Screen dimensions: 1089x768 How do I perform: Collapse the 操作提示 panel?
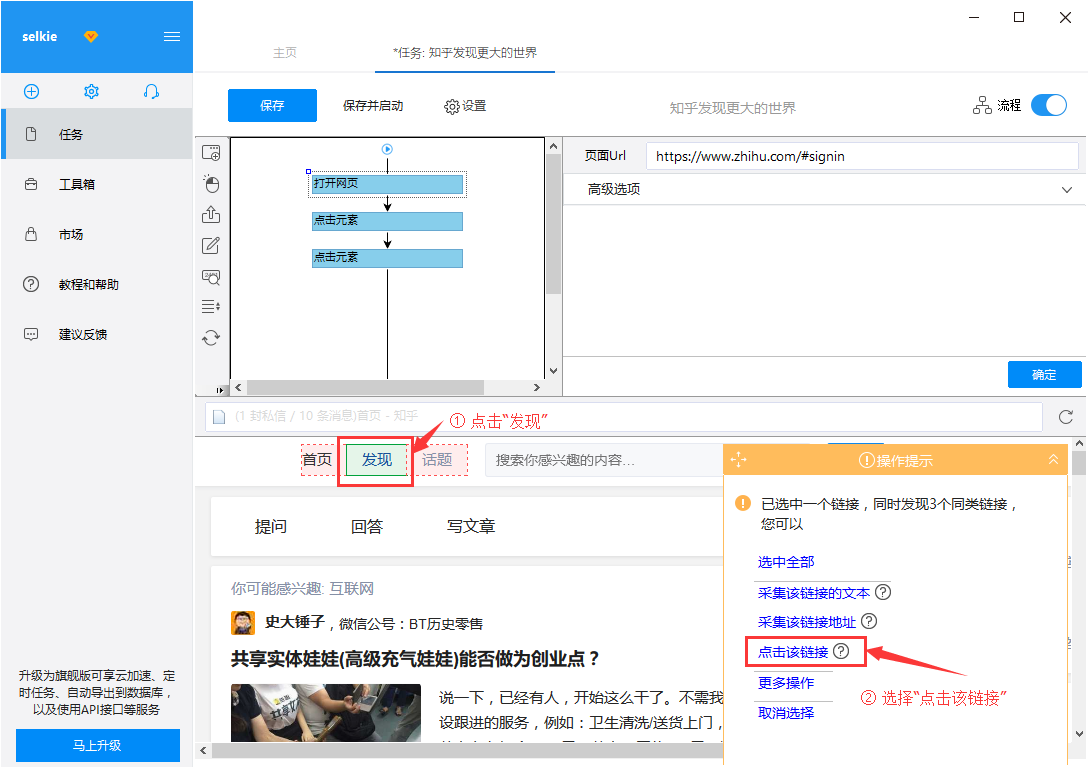1054,460
